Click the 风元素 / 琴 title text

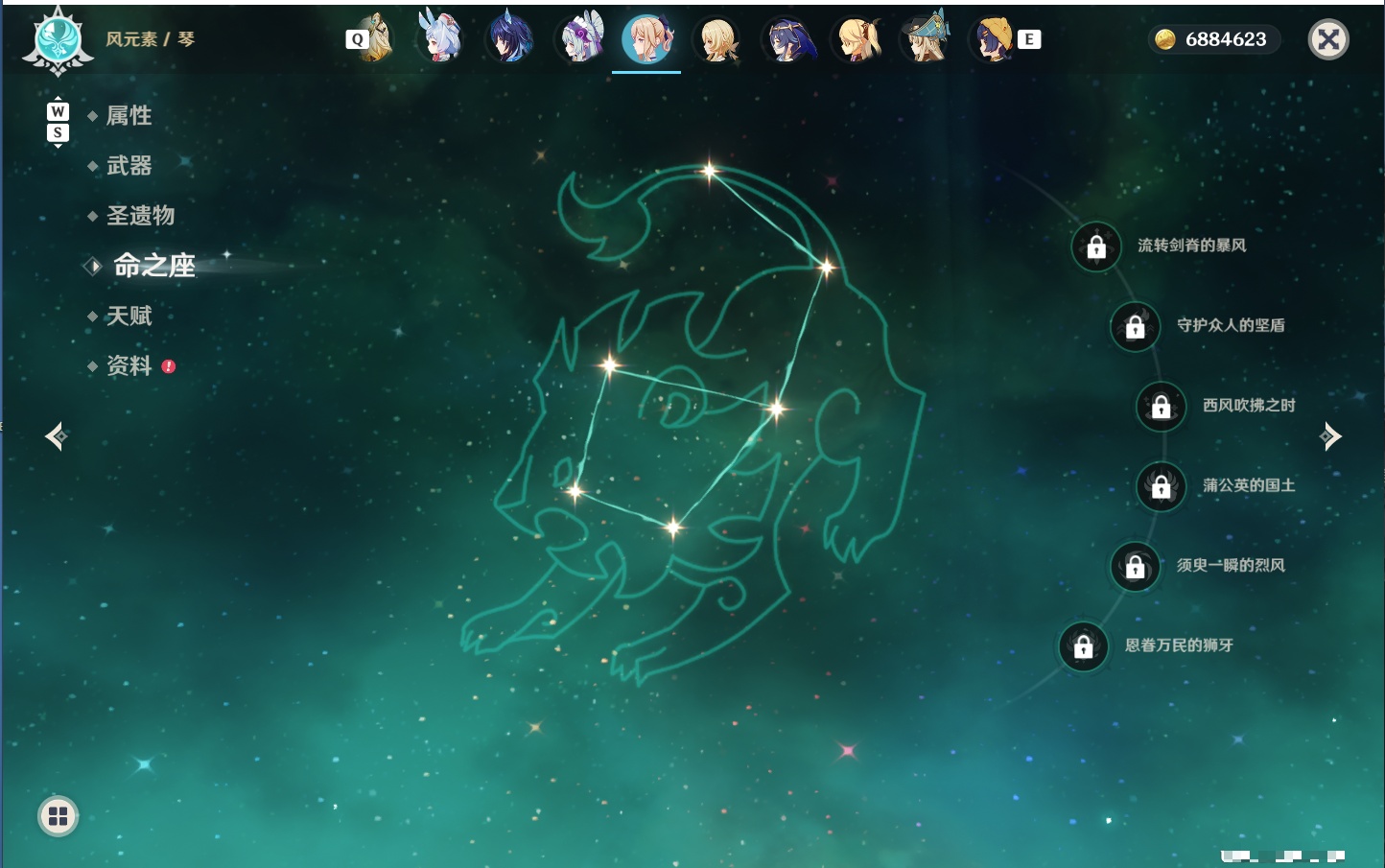pyautogui.click(x=150, y=39)
